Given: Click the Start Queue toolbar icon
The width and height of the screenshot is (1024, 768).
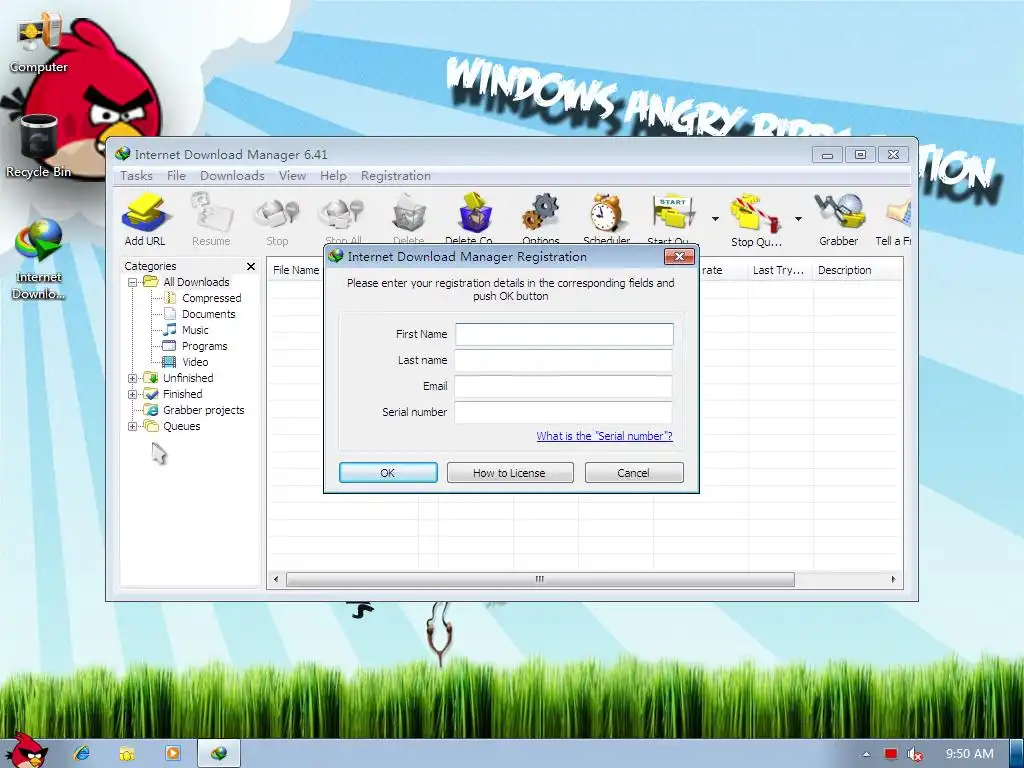Looking at the screenshot, I should [x=671, y=219].
